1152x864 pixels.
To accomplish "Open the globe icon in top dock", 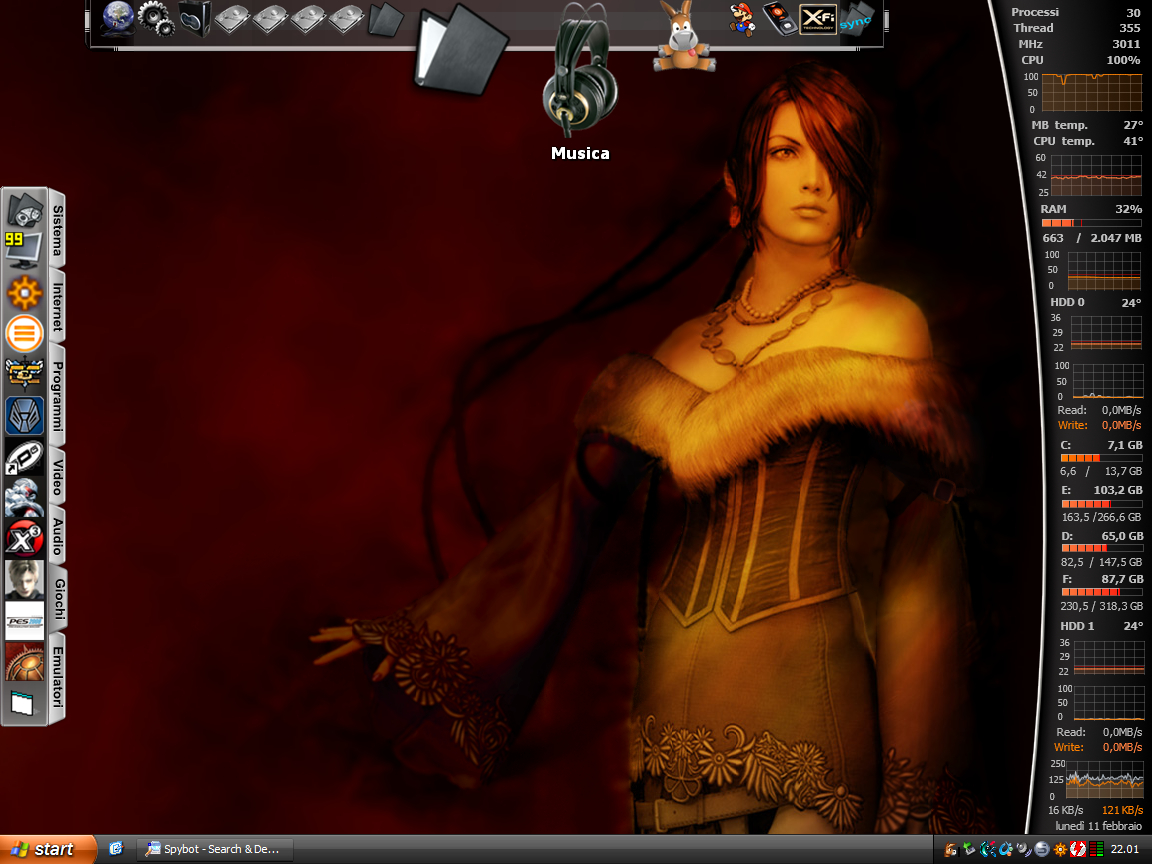I will pos(118,19).
